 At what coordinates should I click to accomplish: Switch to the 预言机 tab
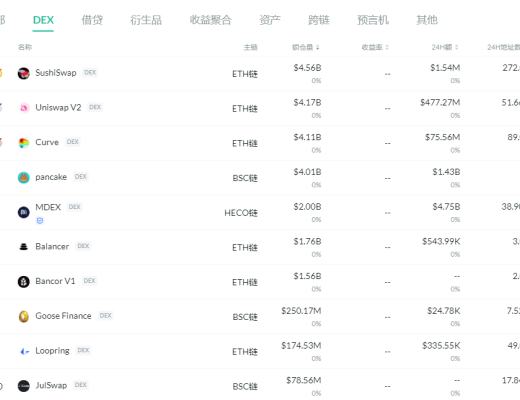click(373, 20)
